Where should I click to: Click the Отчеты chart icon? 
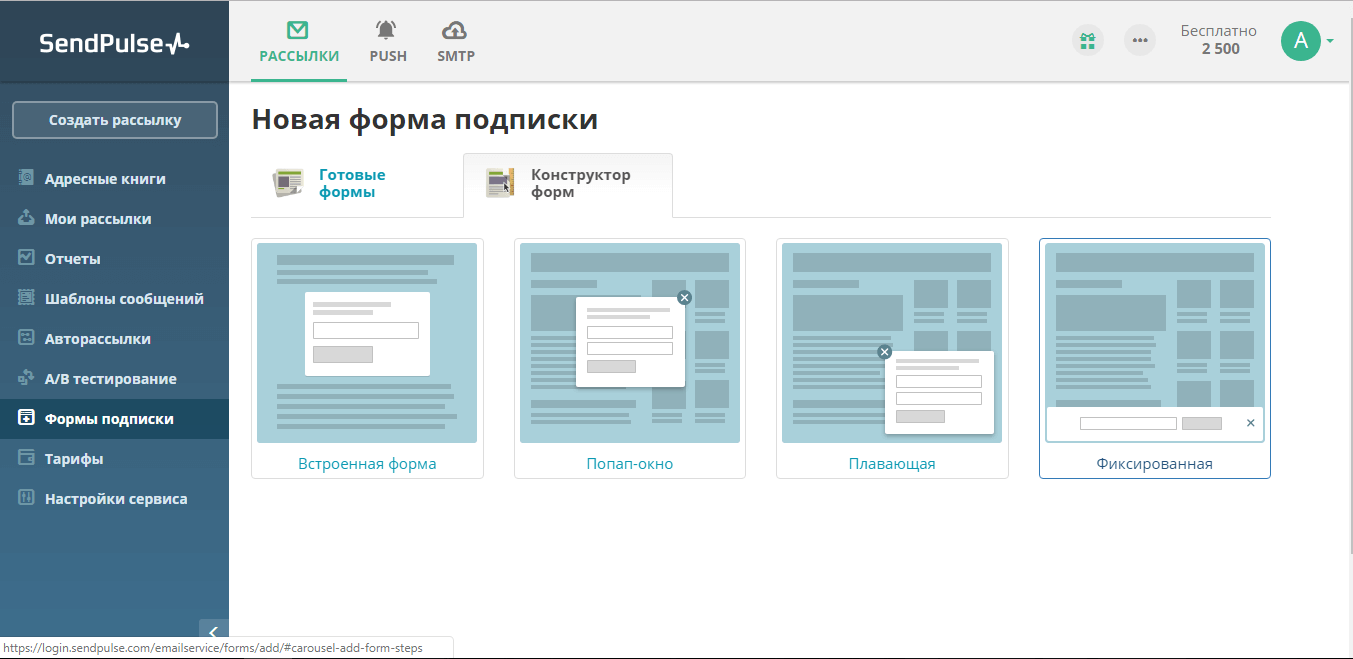tap(27, 258)
